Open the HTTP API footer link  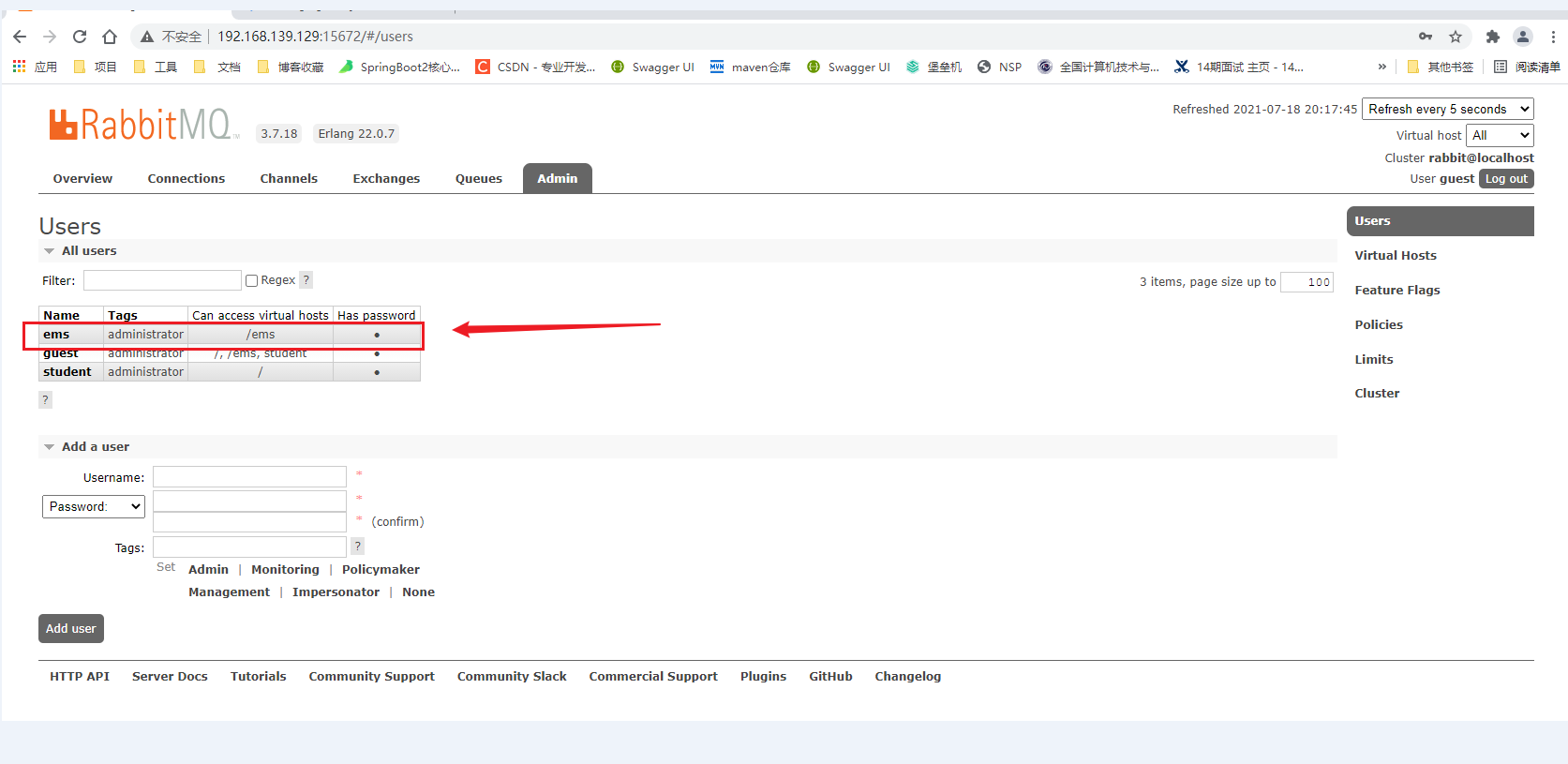[x=80, y=676]
